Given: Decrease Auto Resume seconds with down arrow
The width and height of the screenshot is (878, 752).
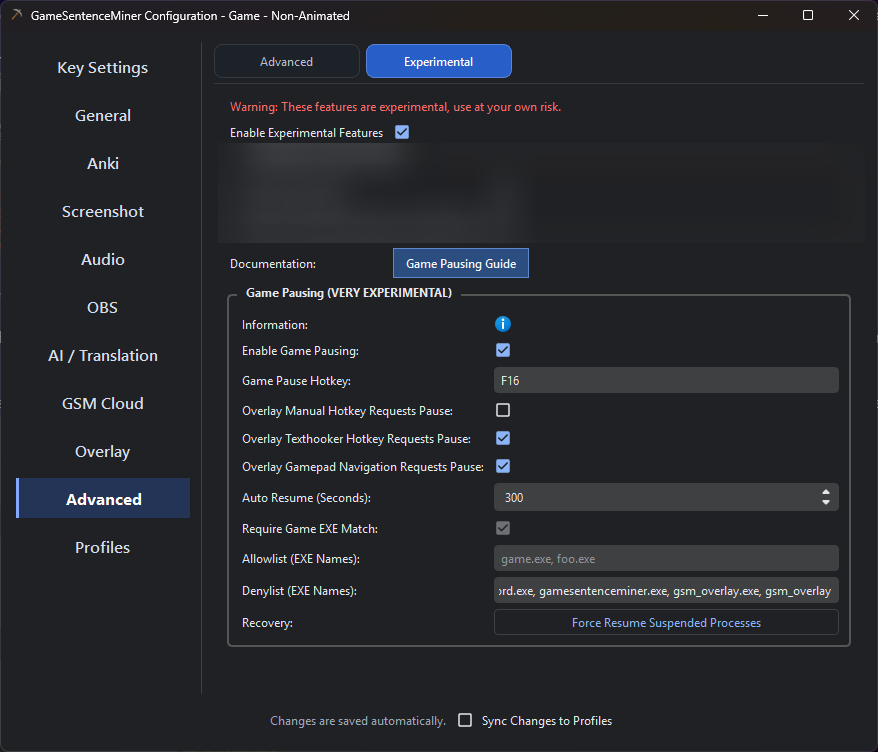Looking at the screenshot, I should (825, 502).
